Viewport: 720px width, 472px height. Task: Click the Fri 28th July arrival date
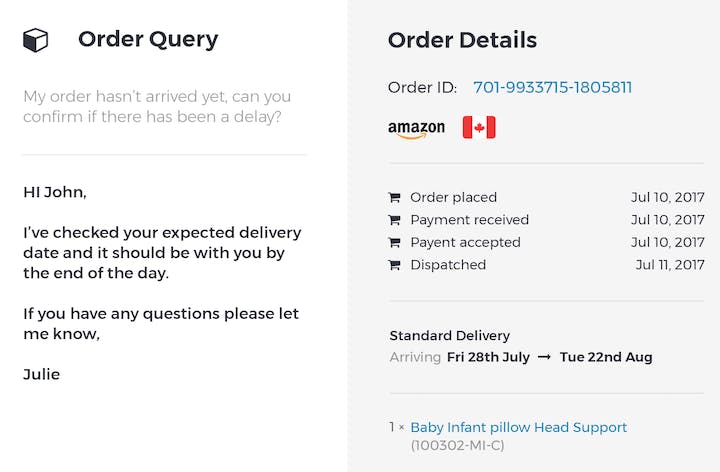tap(488, 357)
